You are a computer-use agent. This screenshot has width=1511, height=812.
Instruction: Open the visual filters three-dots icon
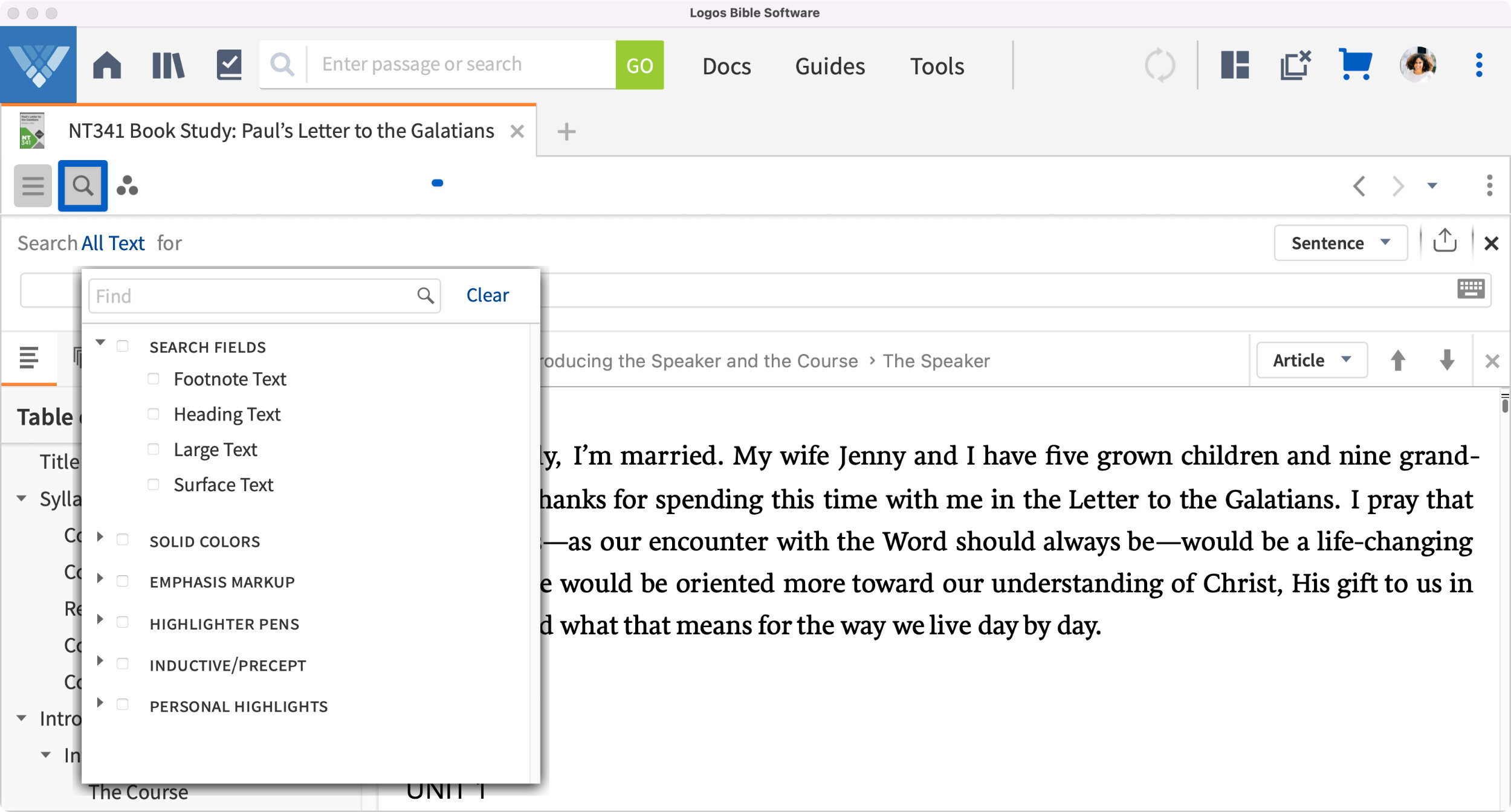tap(127, 185)
